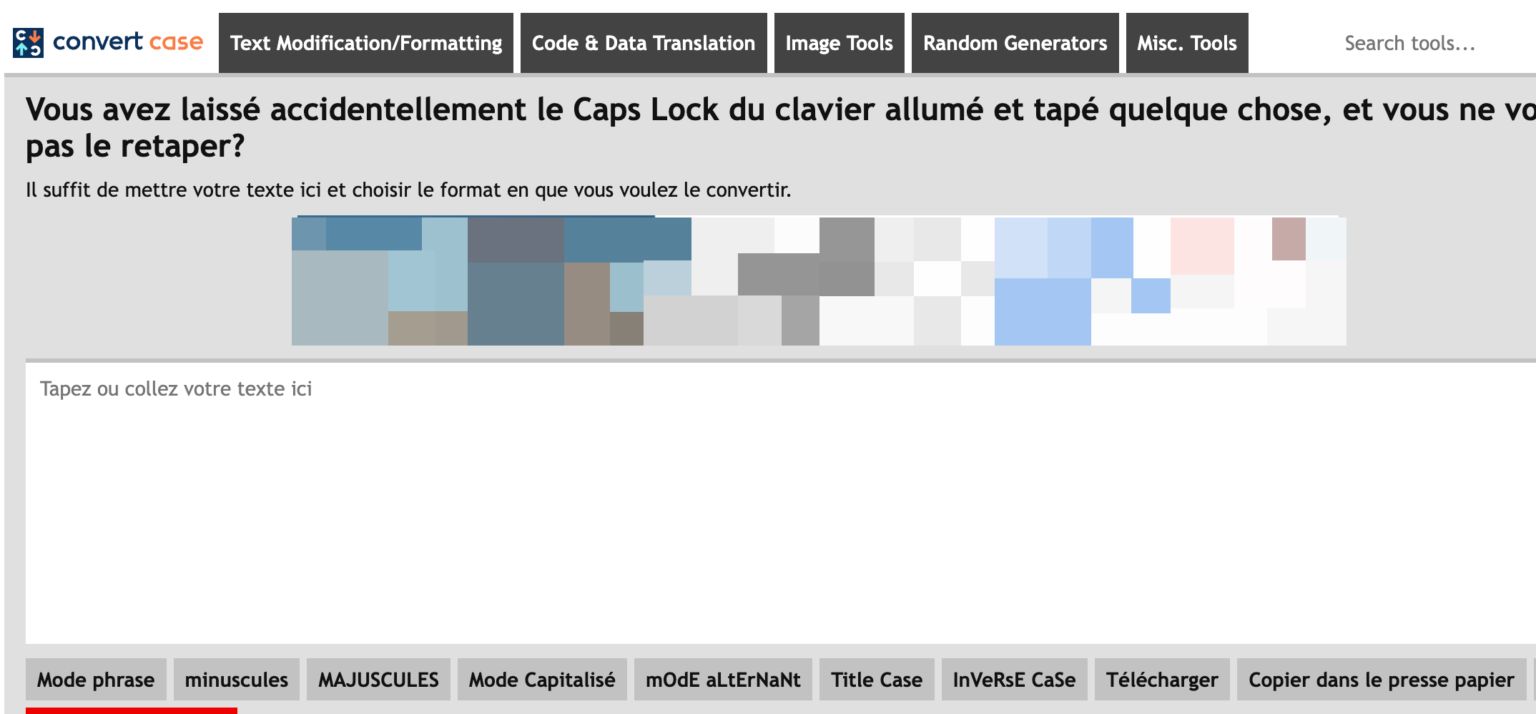Open the Text Modification/Formatting menu
The image size is (1536, 714).
pyautogui.click(x=366, y=43)
